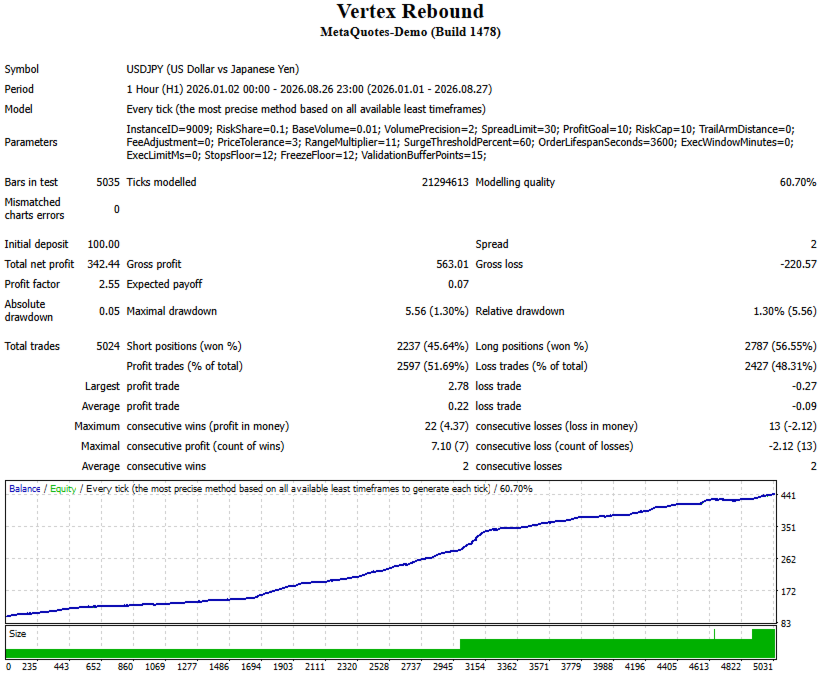Click the 172 value on chart axis

pyautogui.click(x=788, y=591)
